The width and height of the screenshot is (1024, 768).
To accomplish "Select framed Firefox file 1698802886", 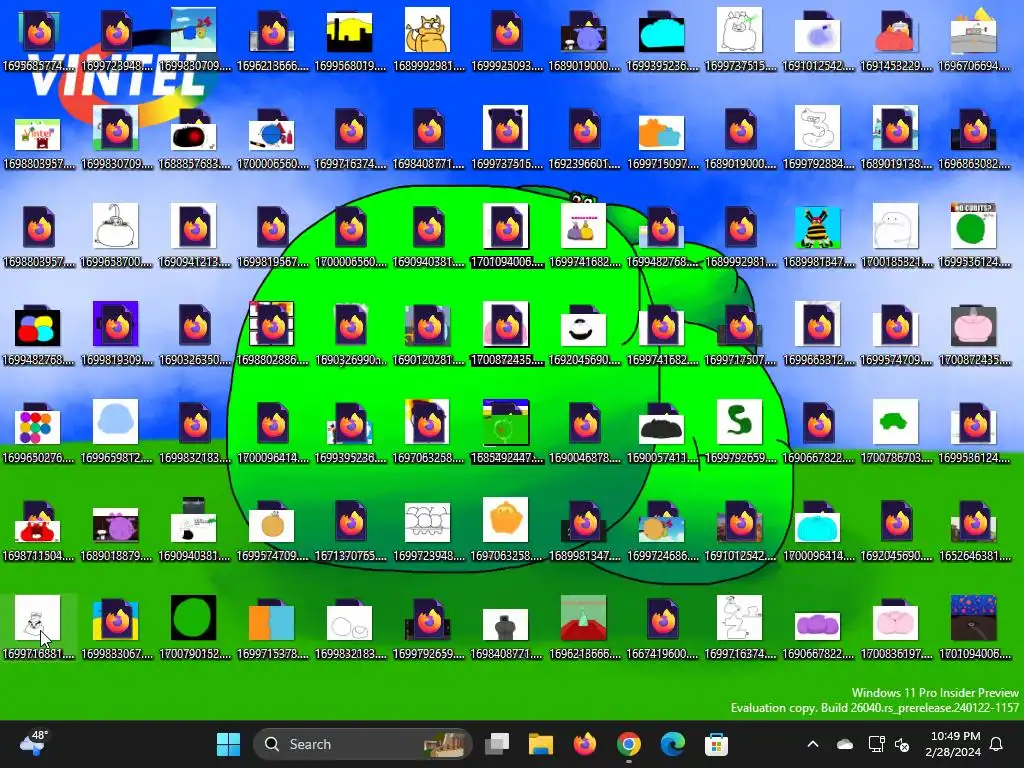I will [272, 334].
